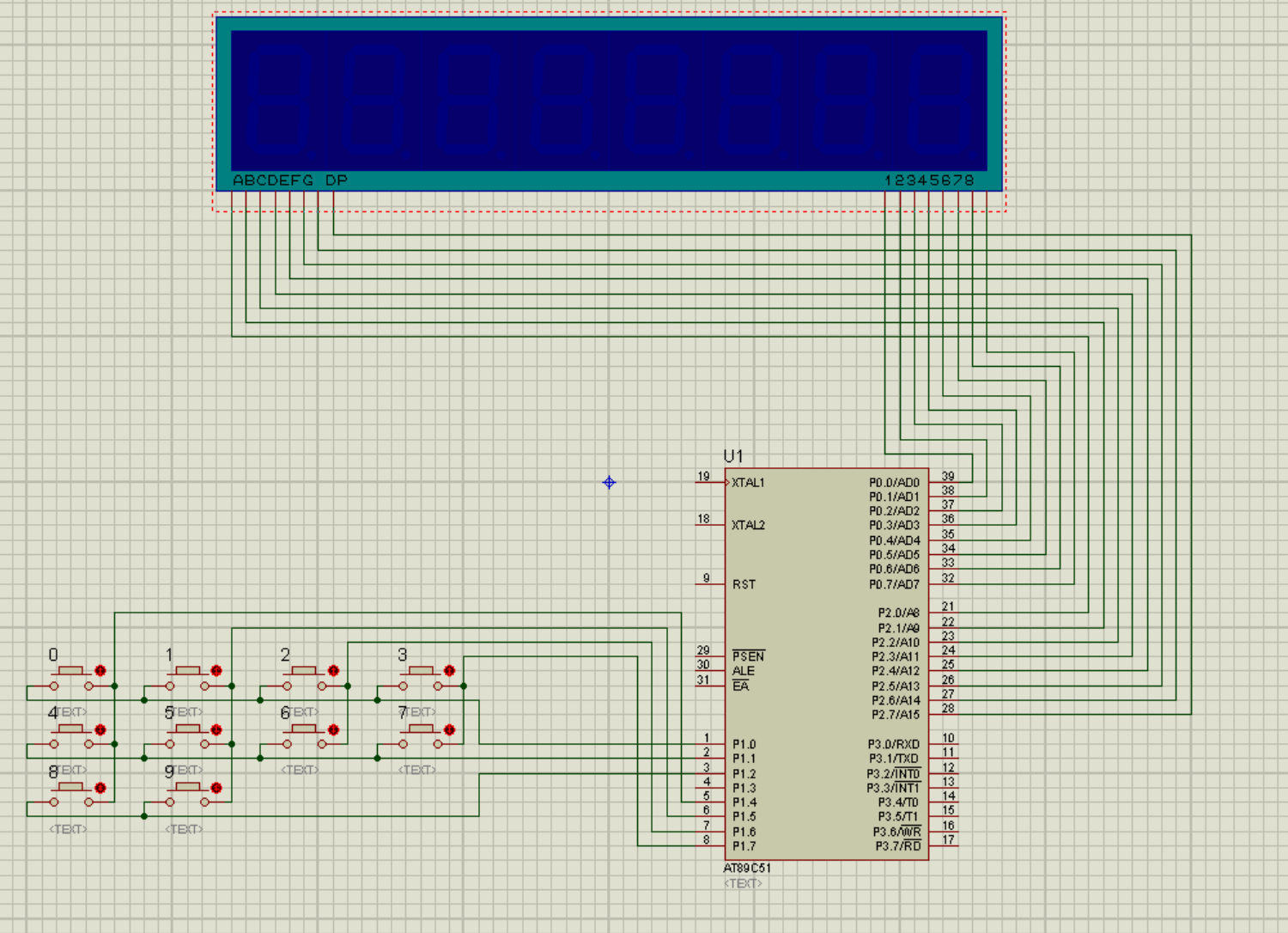Image resolution: width=1288 pixels, height=933 pixels.
Task: Click the P1.4 pin label
Action: (x=744, y=802)
